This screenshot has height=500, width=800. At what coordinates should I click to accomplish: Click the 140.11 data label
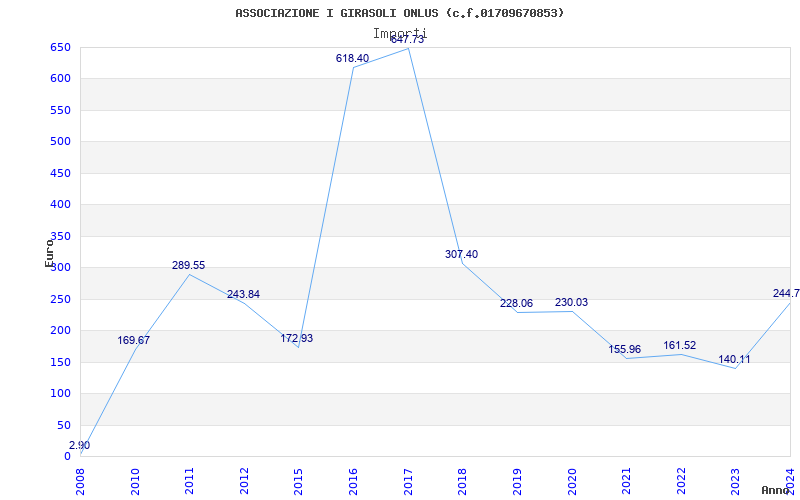pos(734,359)
